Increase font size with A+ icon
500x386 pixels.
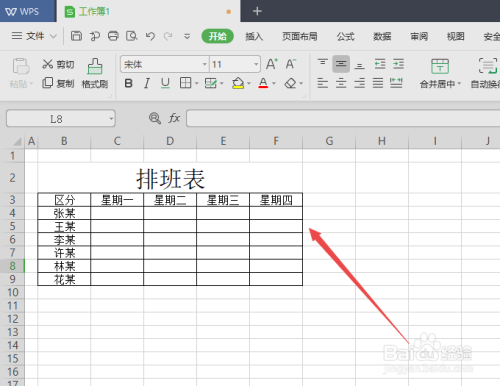click(x=272, y=64)
